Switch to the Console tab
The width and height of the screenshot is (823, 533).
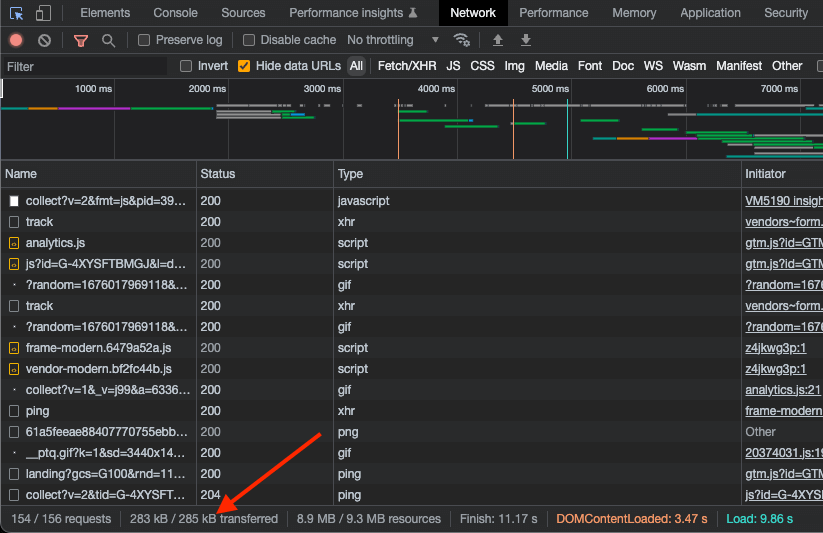(x=175, y=13)
